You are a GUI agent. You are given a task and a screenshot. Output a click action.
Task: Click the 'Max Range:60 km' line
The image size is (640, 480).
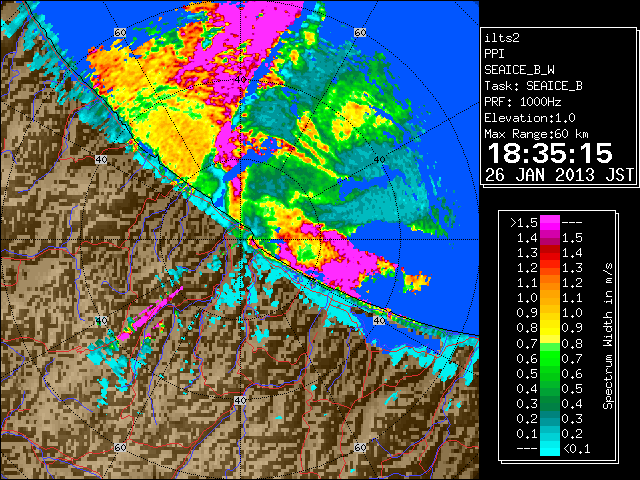[536, 134]
